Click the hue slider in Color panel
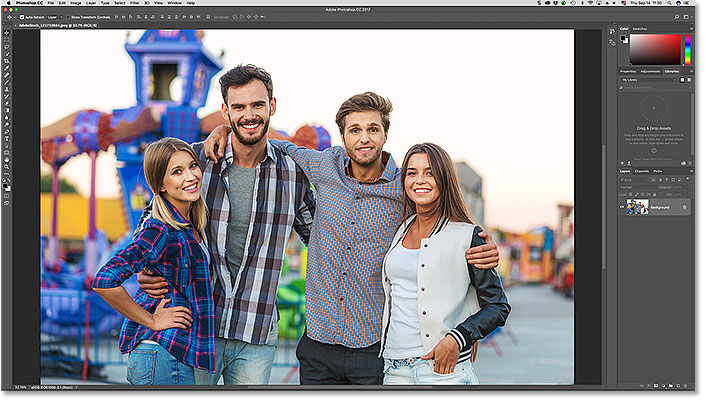The height and width of the screenshot is (400, 705). point(687,50)
